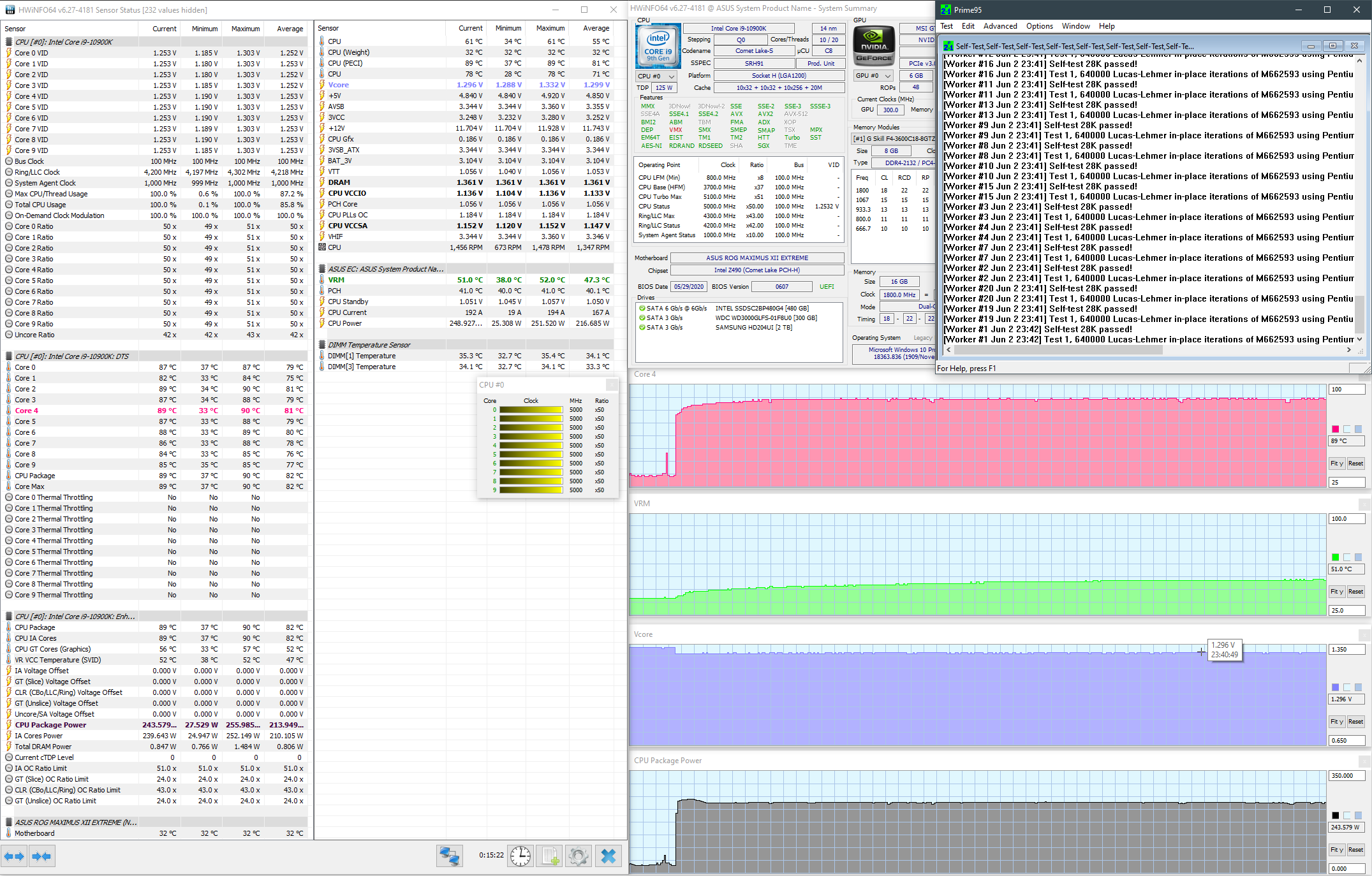Open the remote network monitoring icon

(449, 856)
